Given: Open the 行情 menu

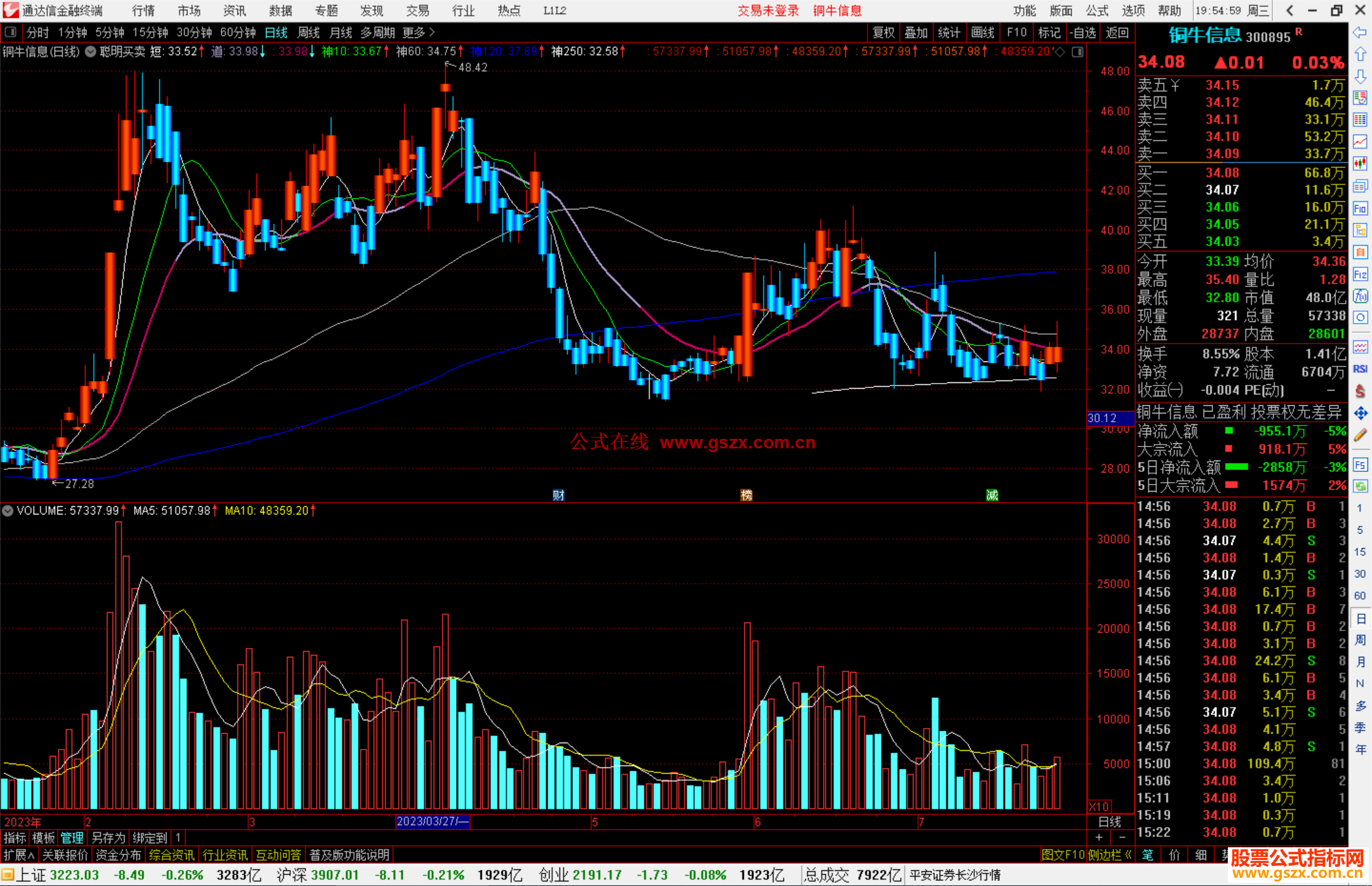Looking at the screenshot, I should pos(143,11).
